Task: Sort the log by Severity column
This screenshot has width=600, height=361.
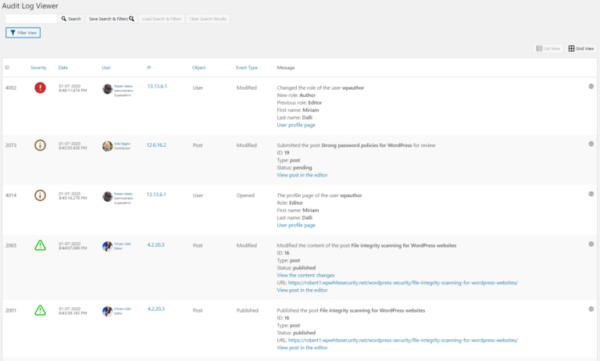Action: click(x=38, y=68)
